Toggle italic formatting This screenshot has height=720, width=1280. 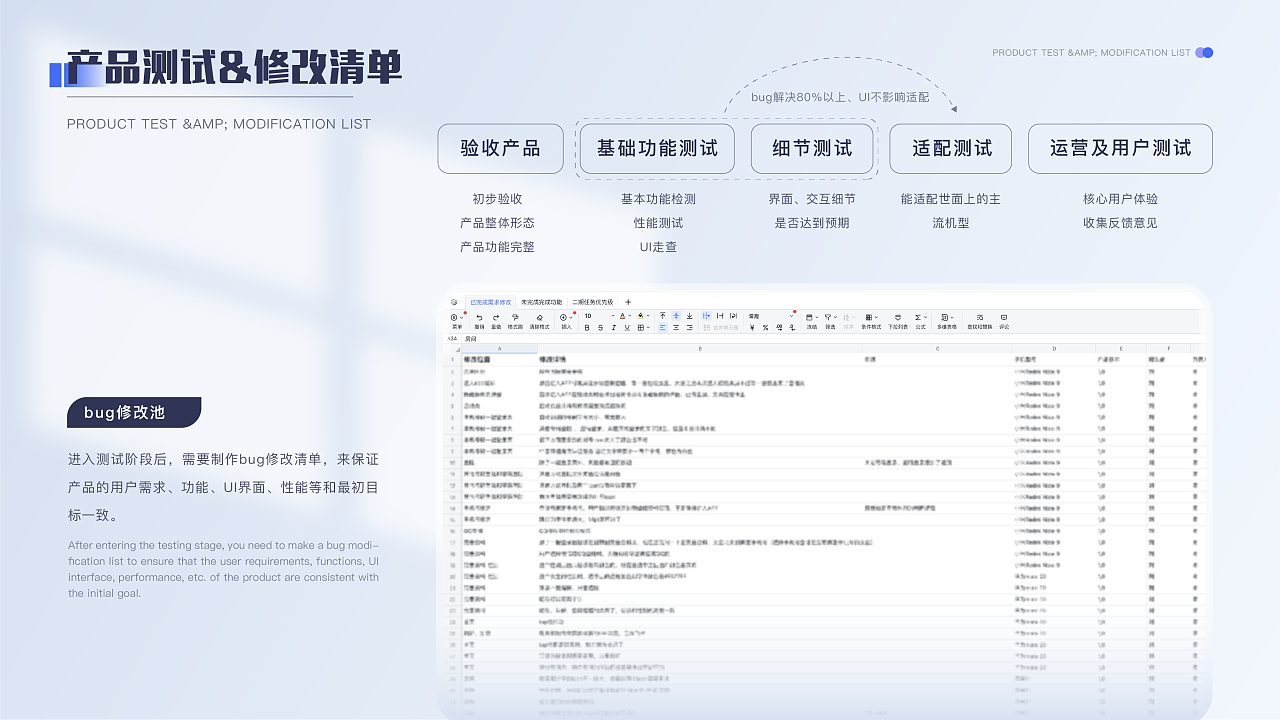614,328
